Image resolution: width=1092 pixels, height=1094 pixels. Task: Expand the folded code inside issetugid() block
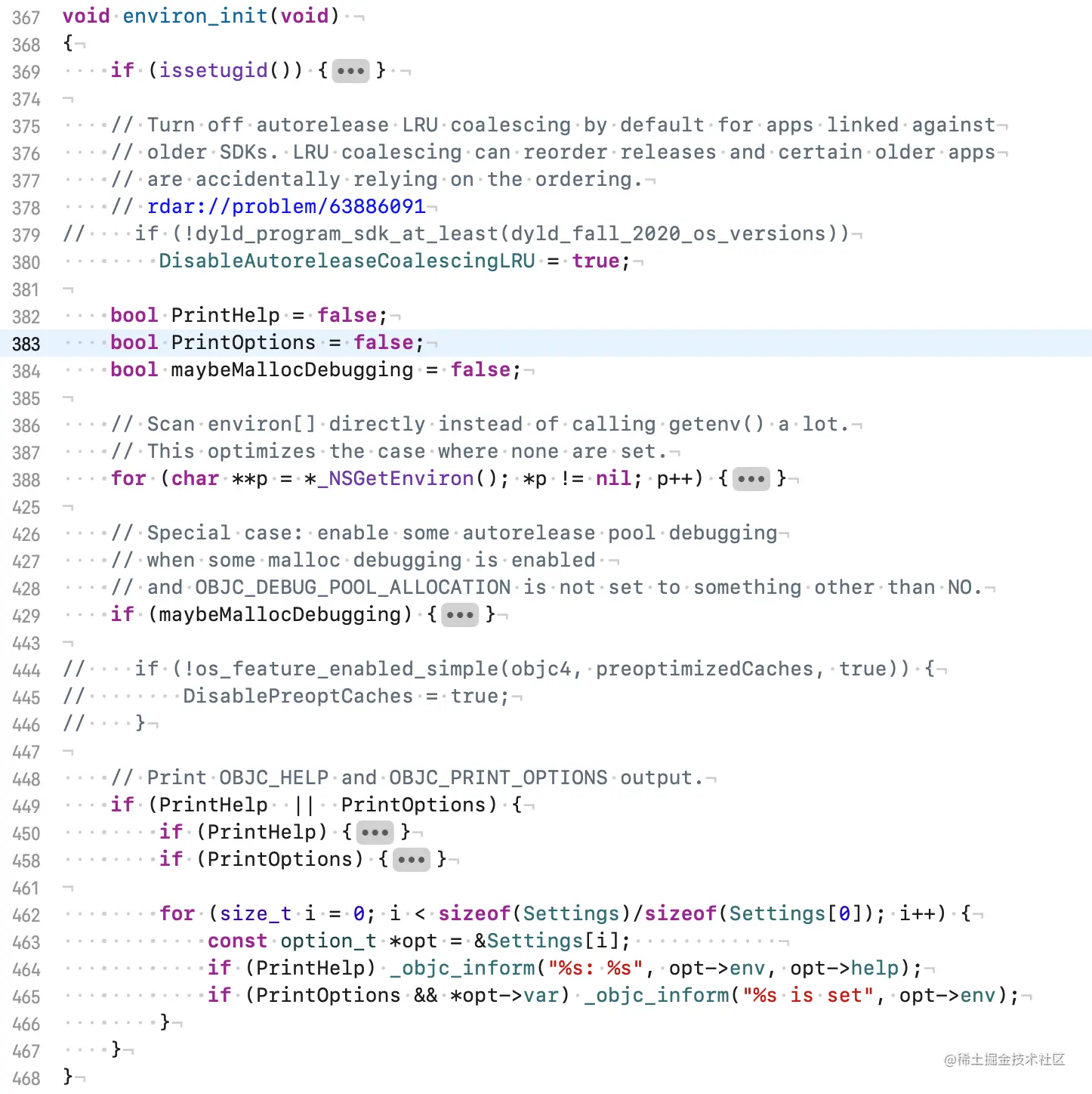click(350, 70)
